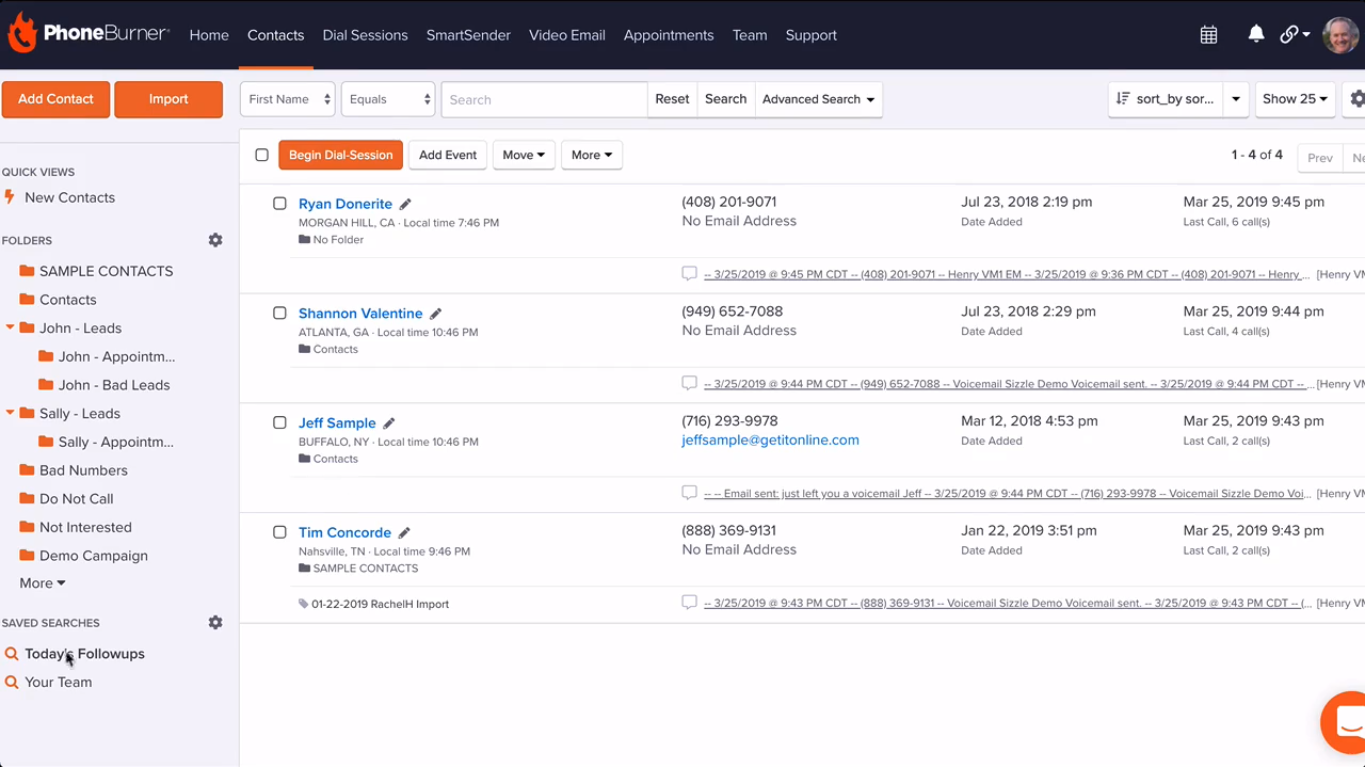Viewport: 1365px width, 767px height.
Task: Click the Begin Dial-Session button
Action: 340,155
